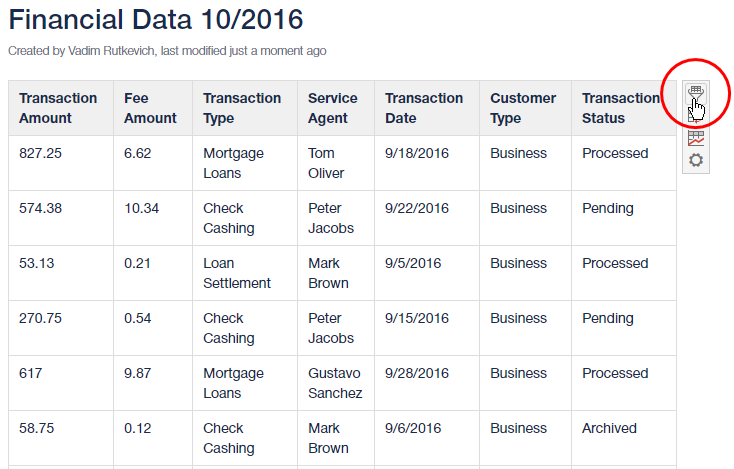Viewport: 734px width, 469px height.
Task: Select the Transaction Type column header
Action: tap(242, 108)
